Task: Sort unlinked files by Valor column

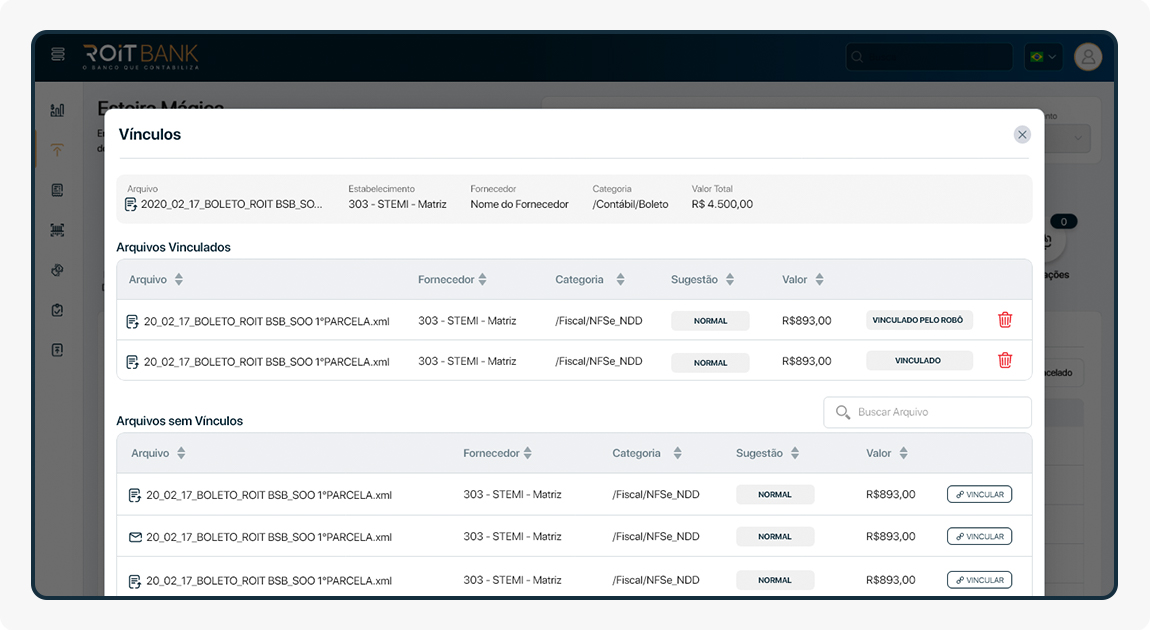Action: click(x=903, y=453)
